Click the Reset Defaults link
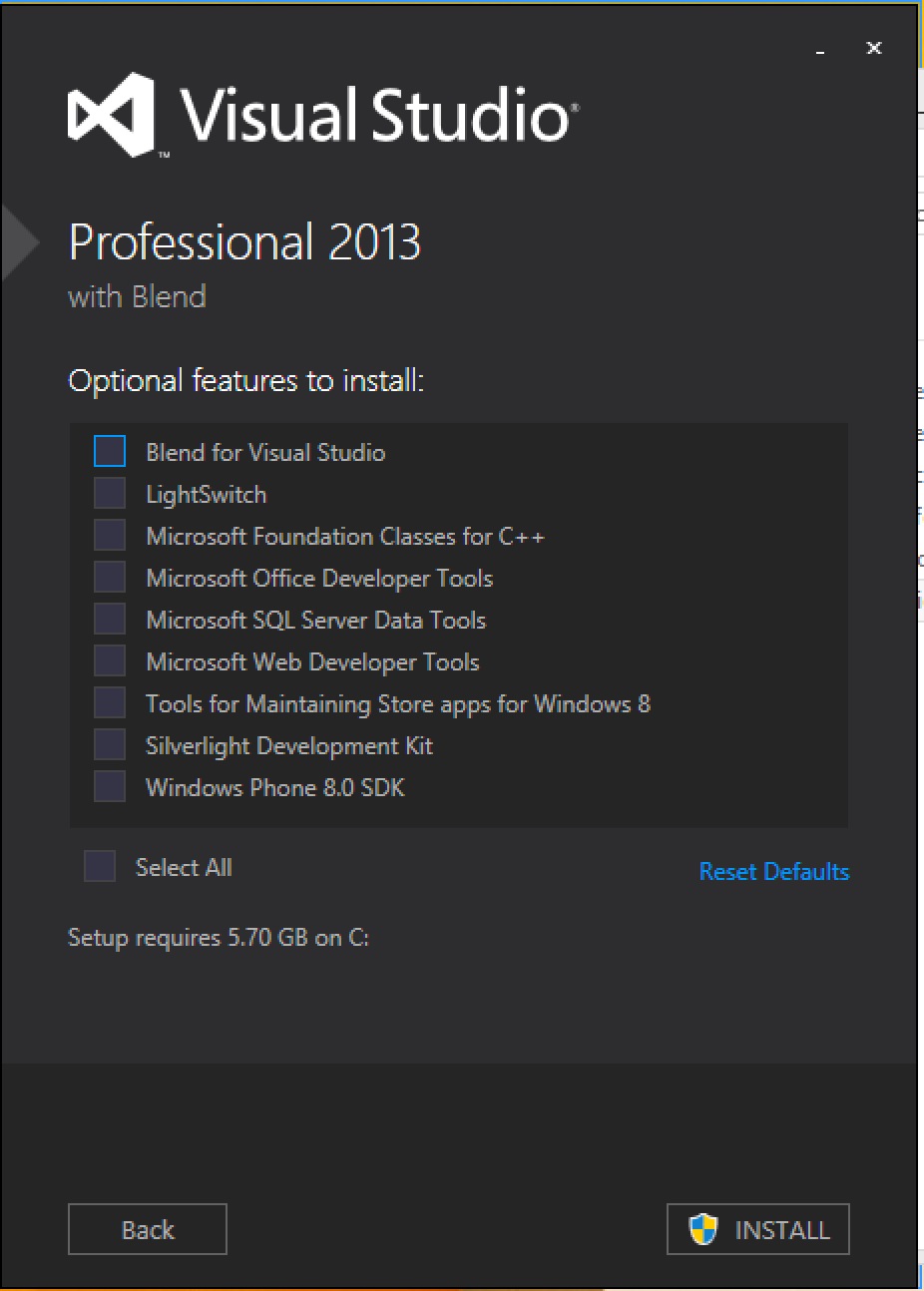924x1291 pixels. pos(773,871)
